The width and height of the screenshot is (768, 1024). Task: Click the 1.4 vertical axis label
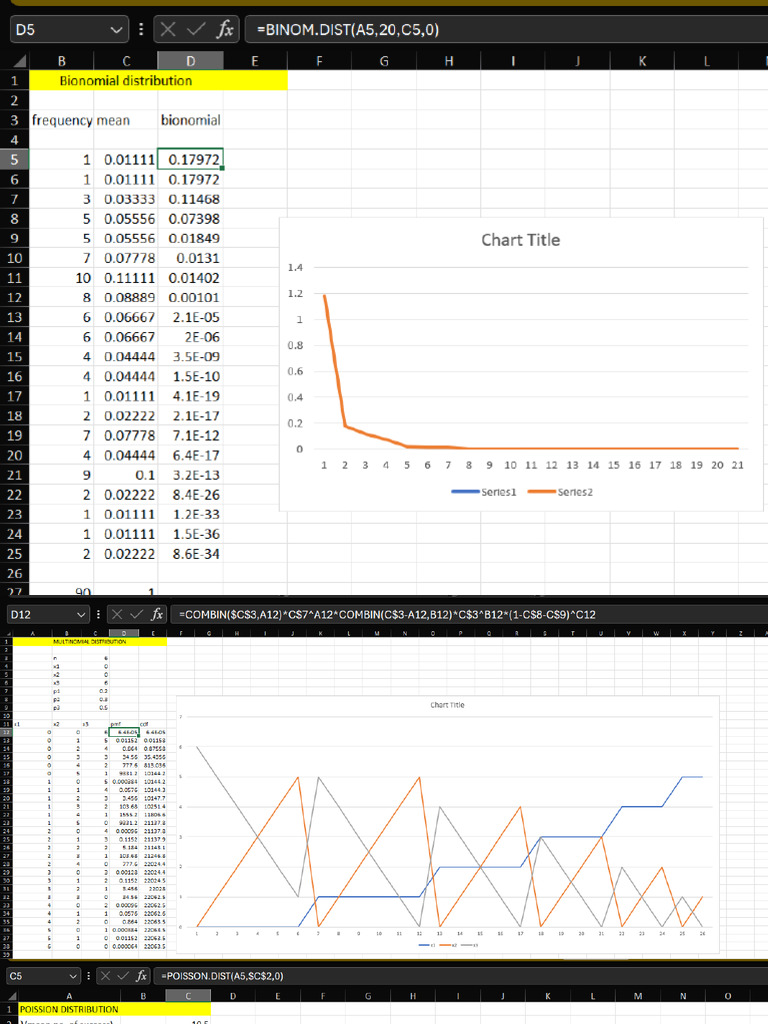(295, 267)
